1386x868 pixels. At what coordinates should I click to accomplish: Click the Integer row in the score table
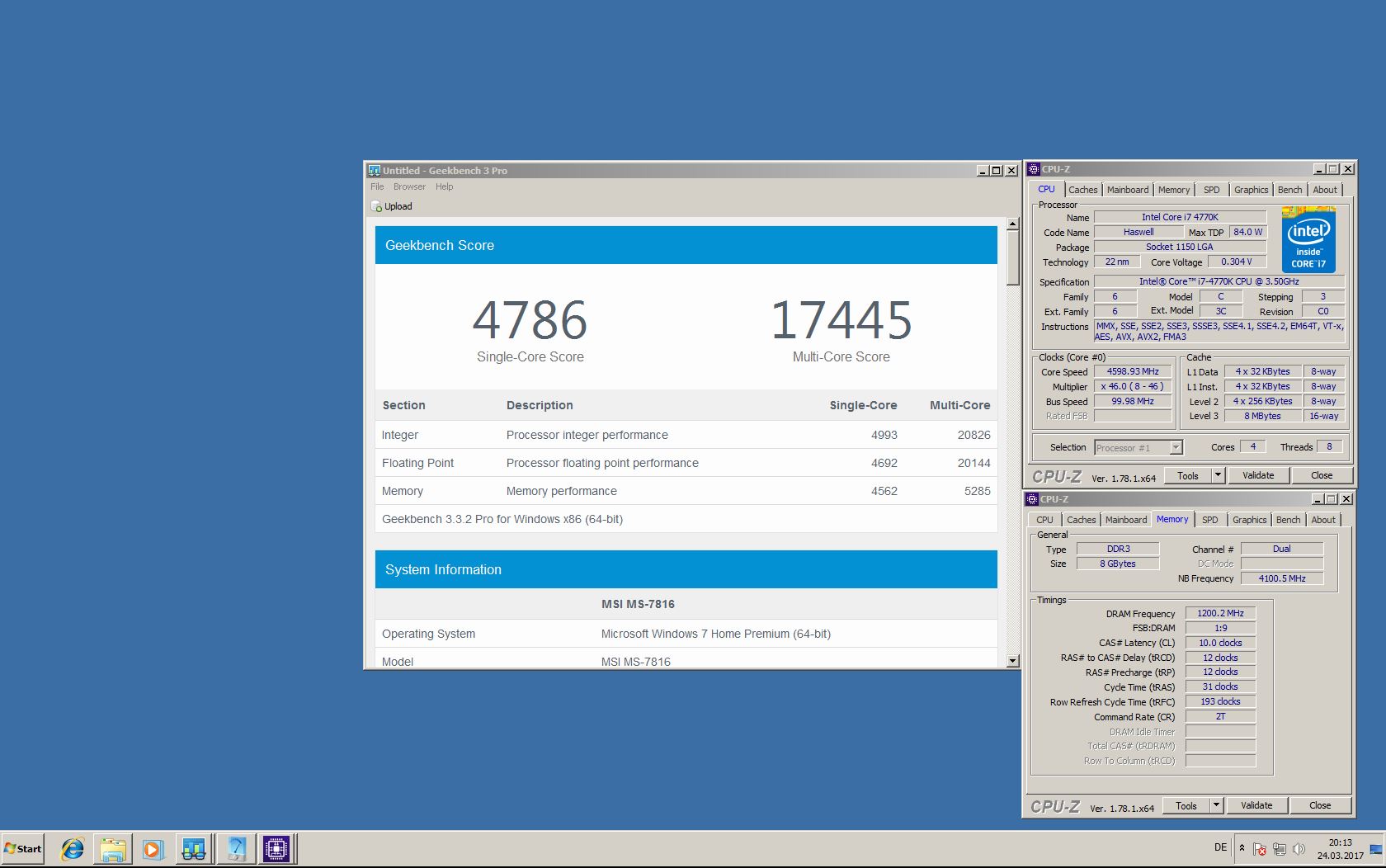point(686,435)
